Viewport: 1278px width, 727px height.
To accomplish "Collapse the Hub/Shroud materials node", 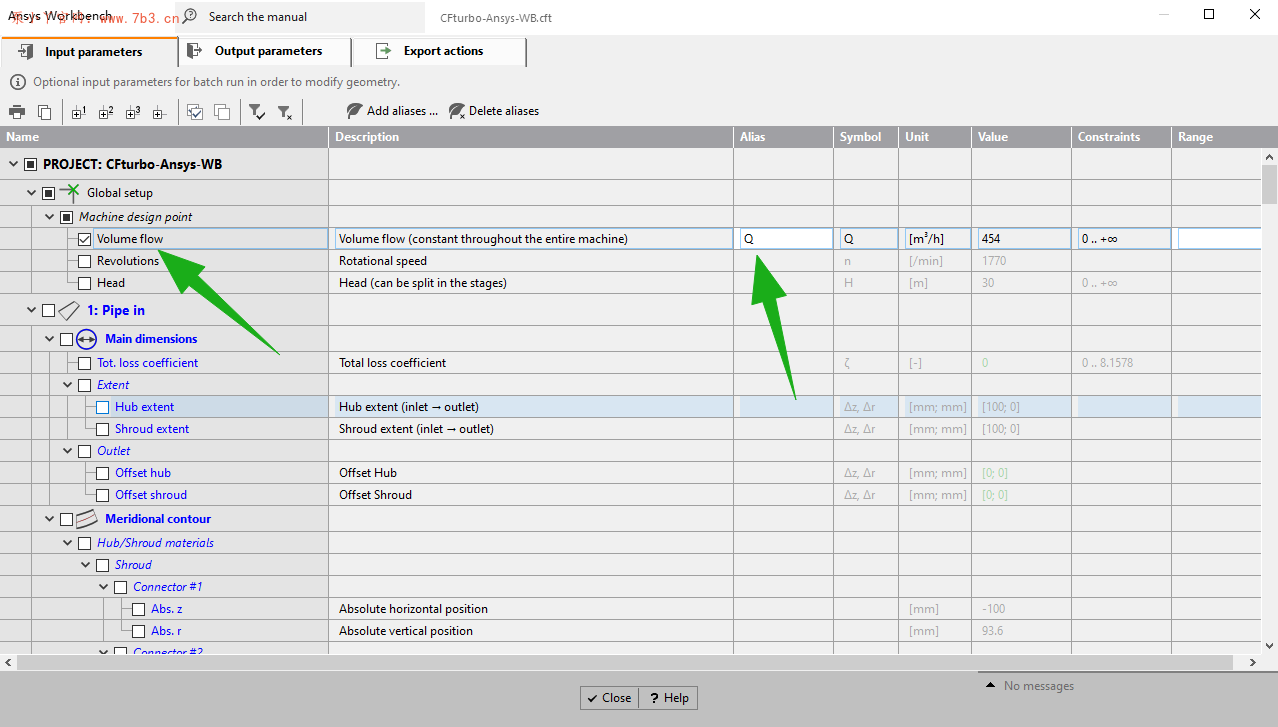I will 67,543.
